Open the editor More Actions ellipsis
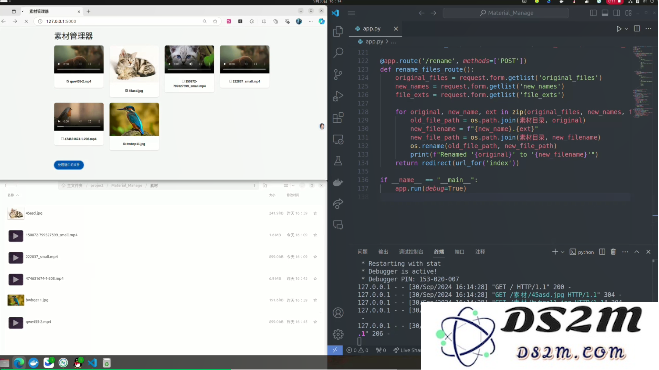The height and width of the screenshot is (370, 659). 648,29
